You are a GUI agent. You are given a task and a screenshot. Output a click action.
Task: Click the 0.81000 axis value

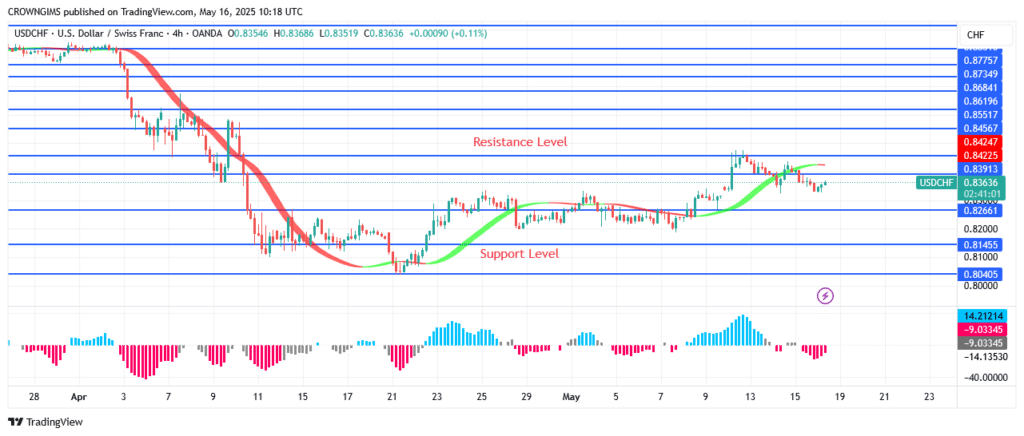[982, 257]
